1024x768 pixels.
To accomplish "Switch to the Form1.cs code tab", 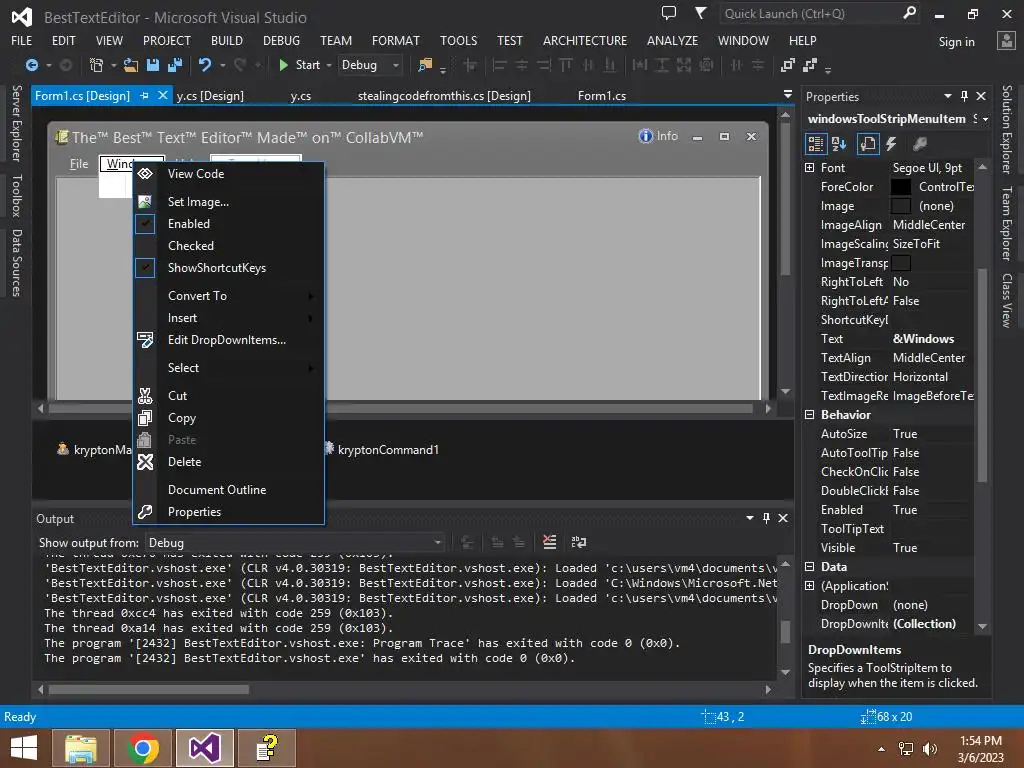I will tap(601, 96).
